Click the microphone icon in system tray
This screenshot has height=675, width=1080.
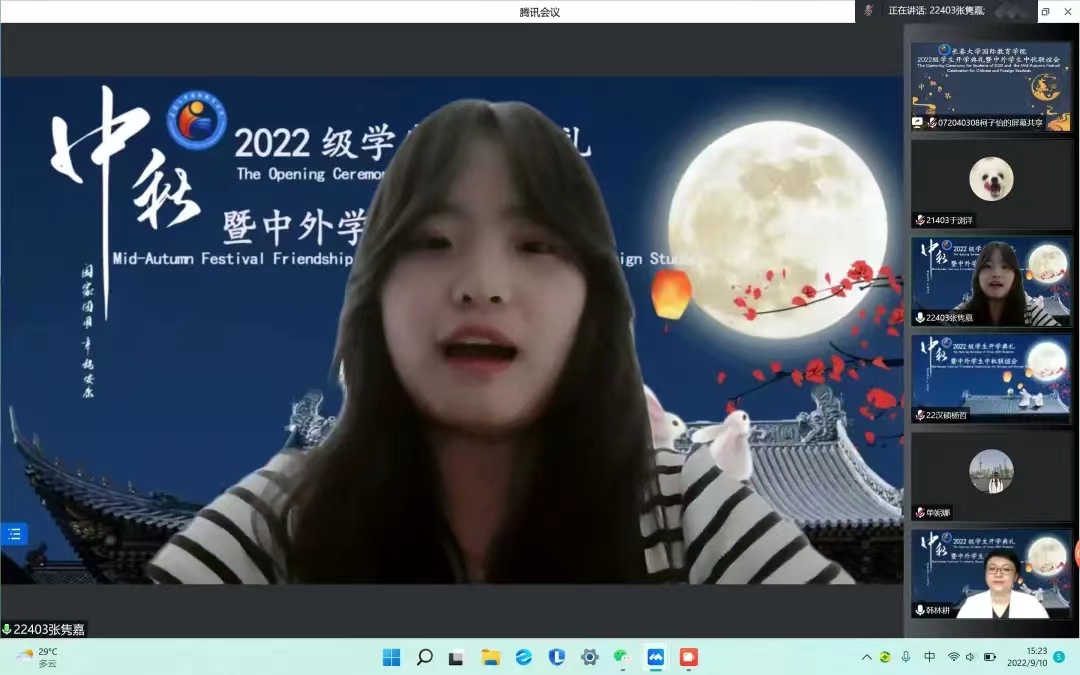tap(906, 658)
